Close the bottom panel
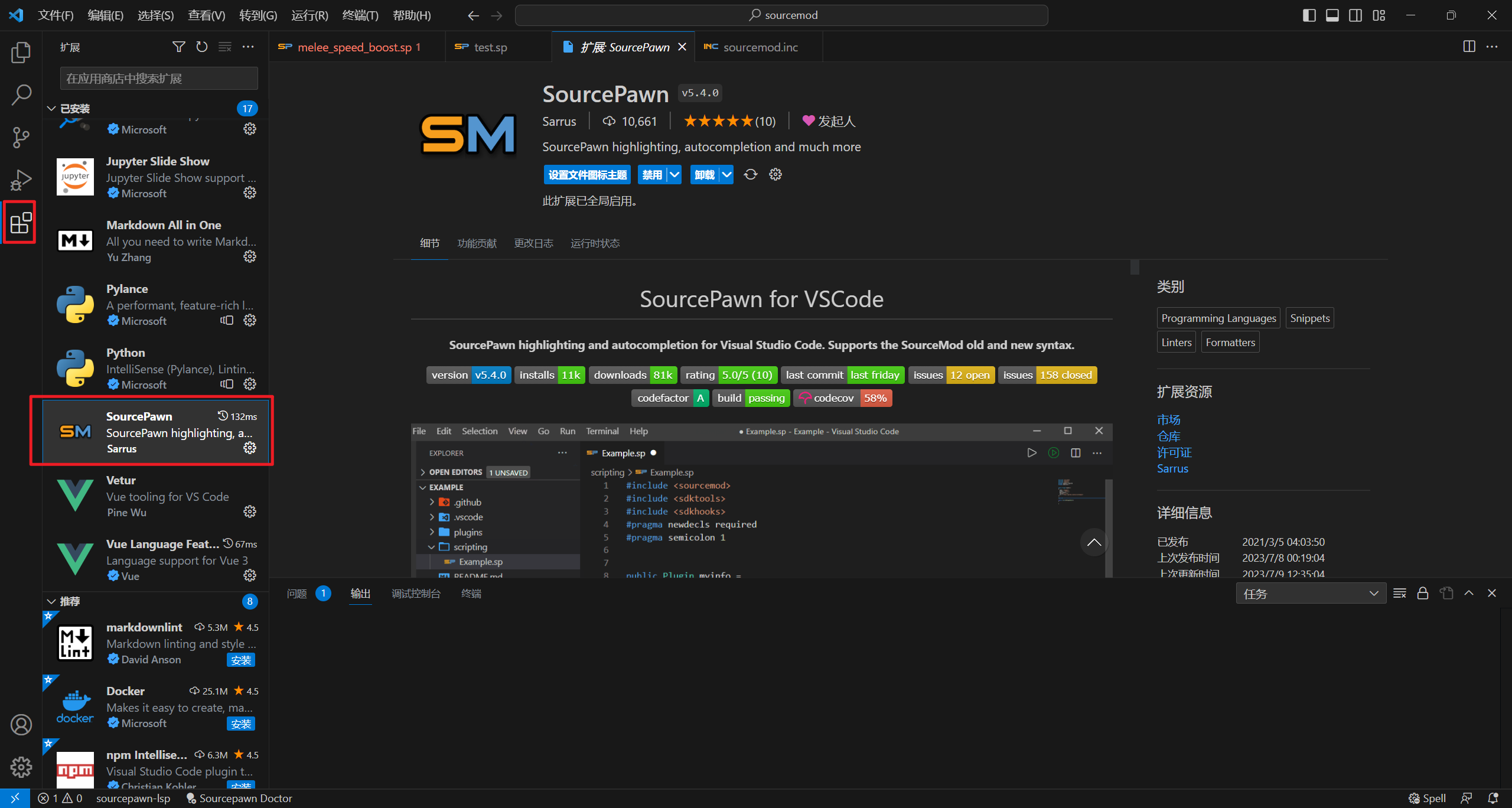This screenshot has width=1512, height=808. click(x=1492, y=594)
